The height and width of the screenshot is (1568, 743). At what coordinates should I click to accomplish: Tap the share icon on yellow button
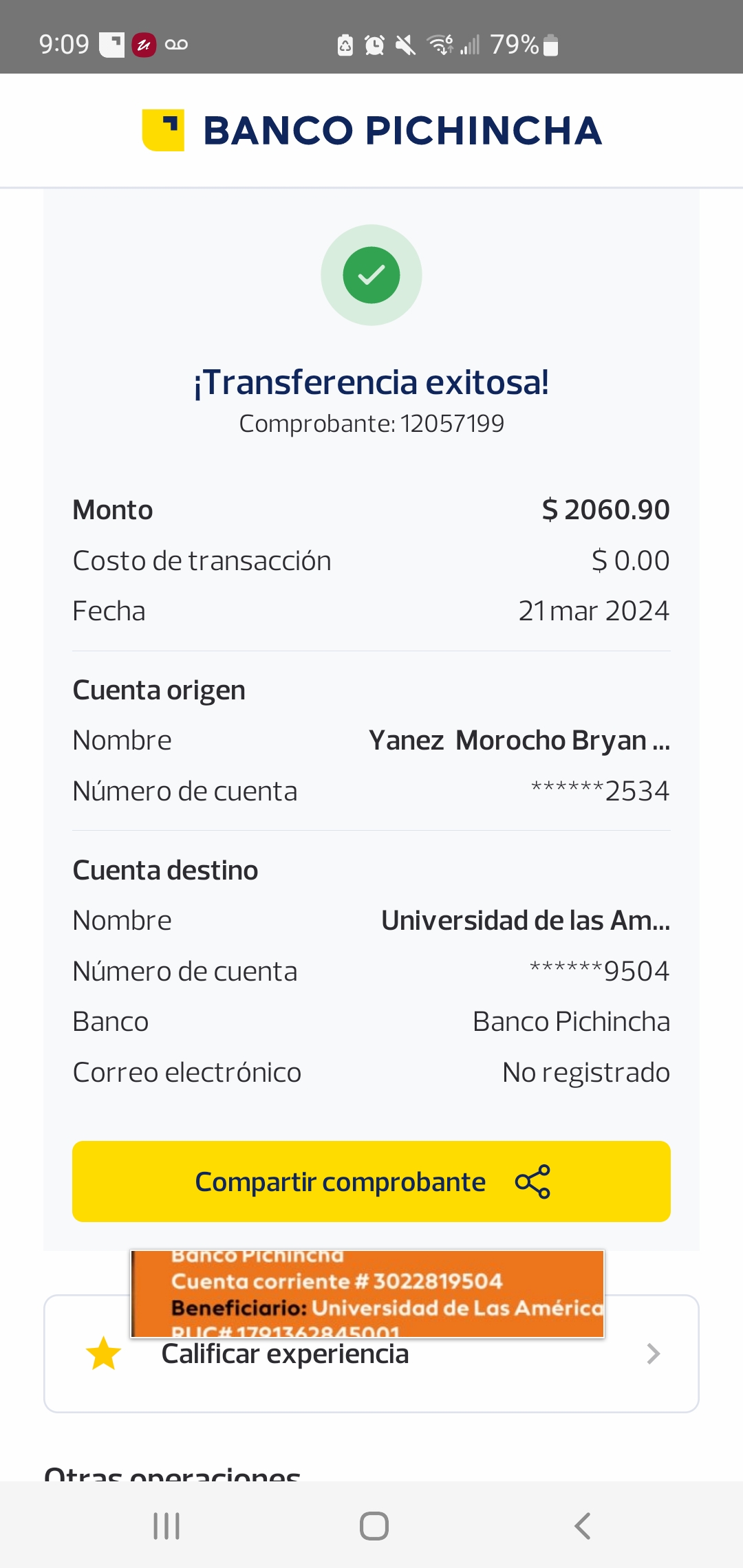532,1182
